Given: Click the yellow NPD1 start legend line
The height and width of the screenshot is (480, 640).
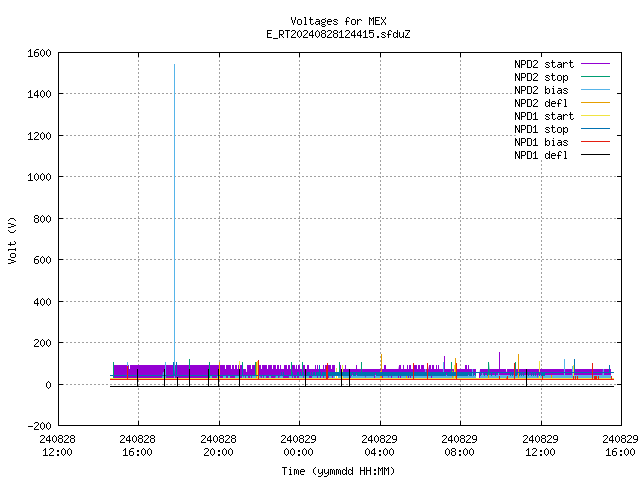Looking at the screenshot, I should (595, 116).
